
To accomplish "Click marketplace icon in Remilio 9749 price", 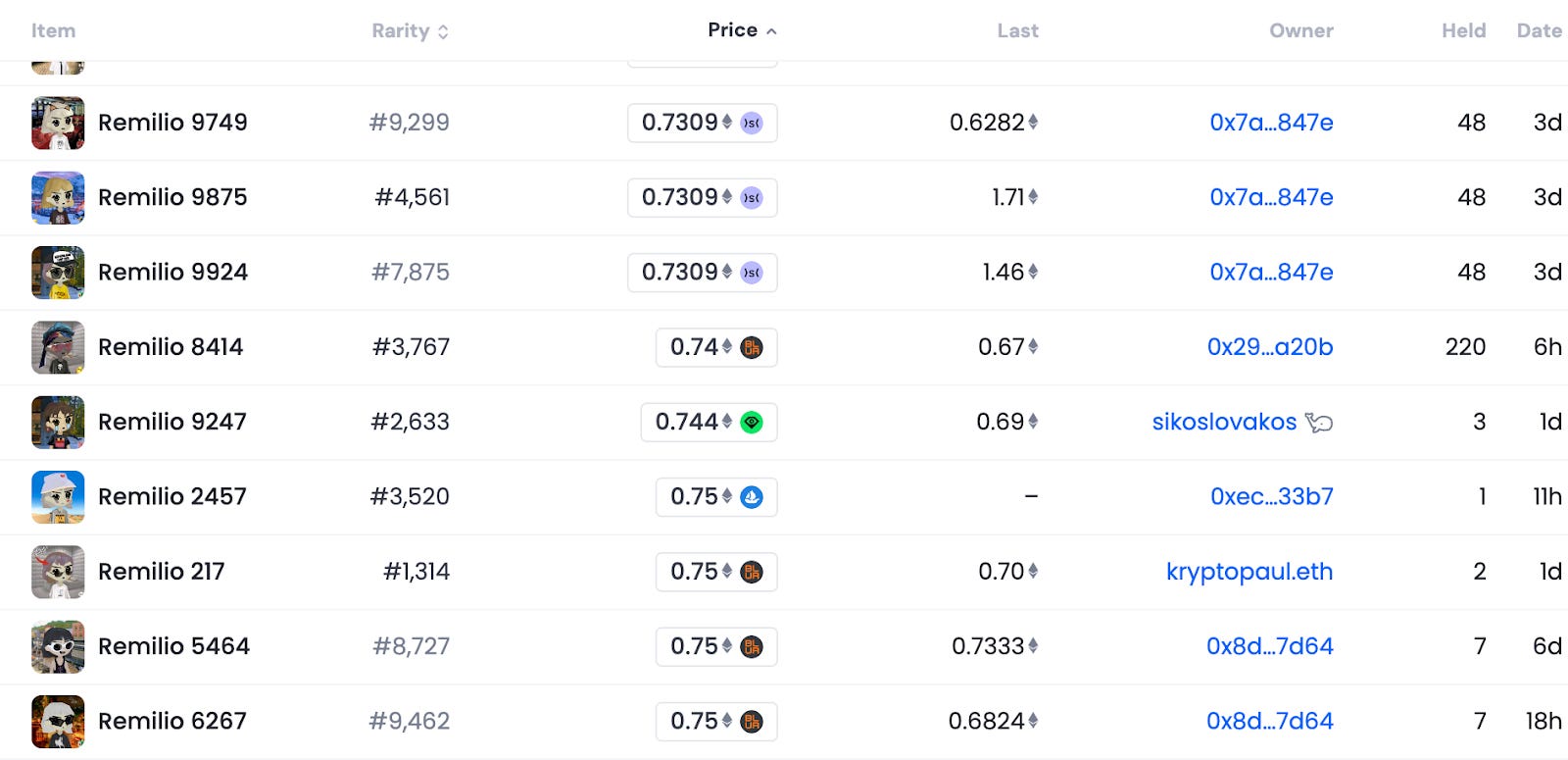I will (x=752, y=123).
